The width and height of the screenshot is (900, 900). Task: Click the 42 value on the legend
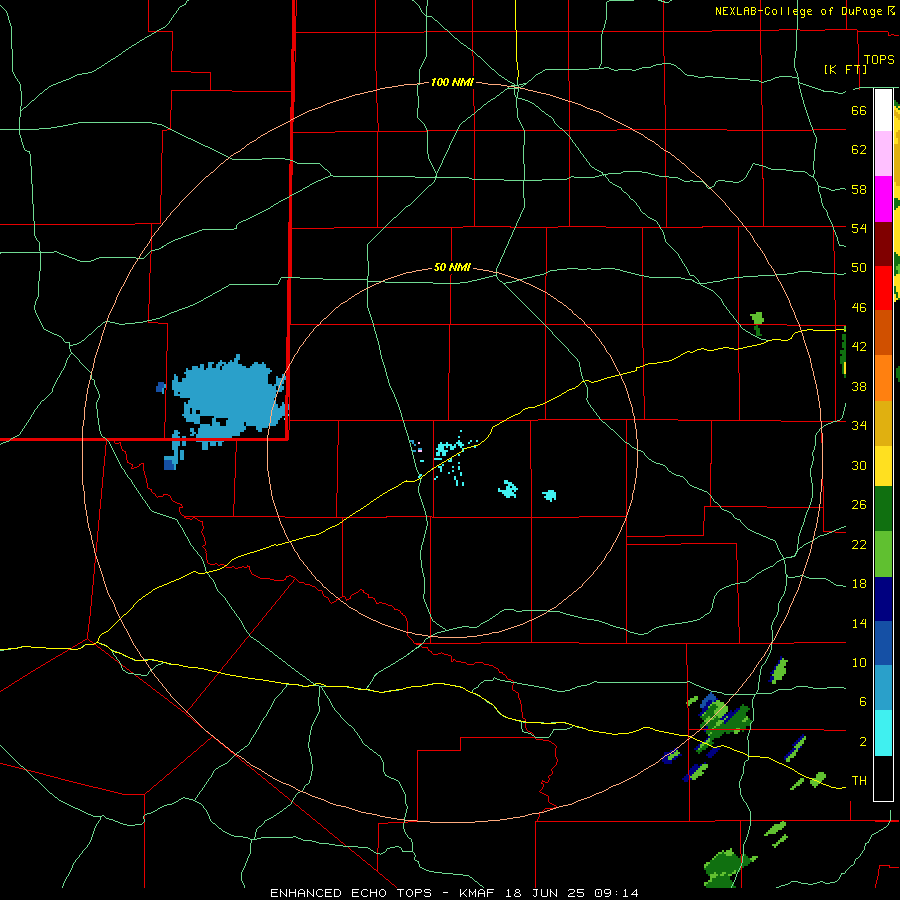click(x=859, y=347)
